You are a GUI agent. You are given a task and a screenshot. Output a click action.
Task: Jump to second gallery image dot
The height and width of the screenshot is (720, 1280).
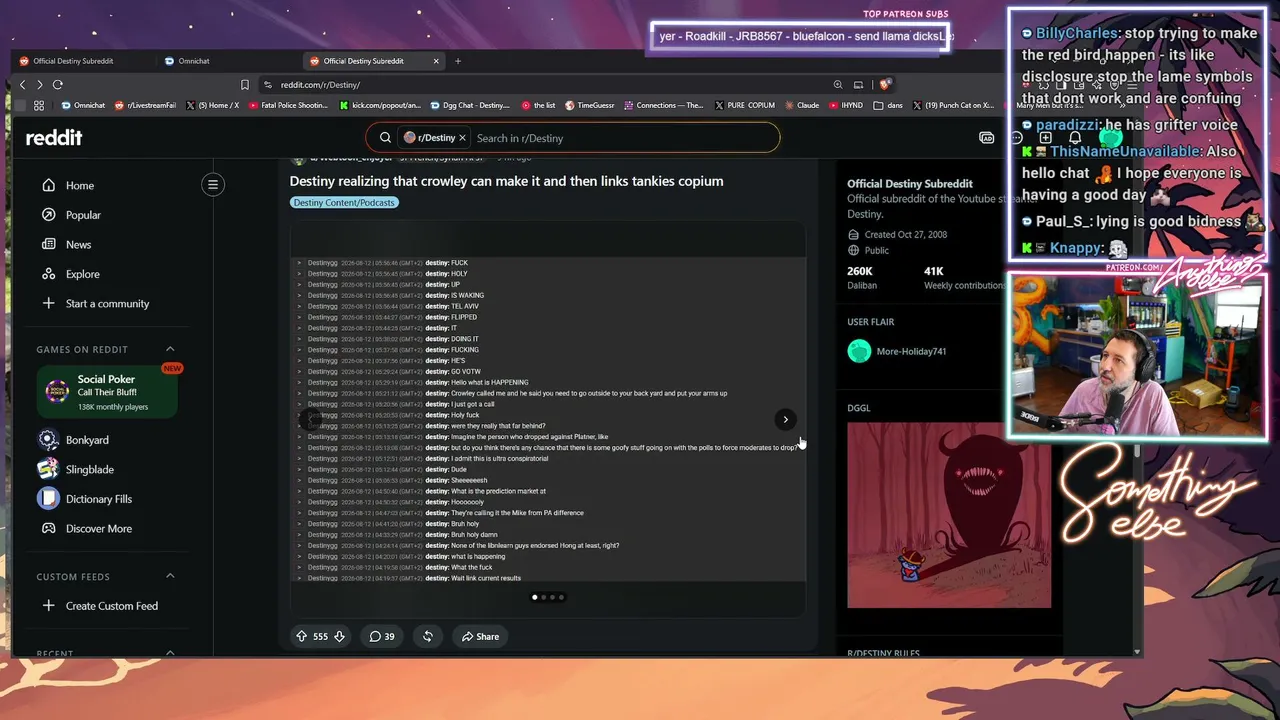543,597
